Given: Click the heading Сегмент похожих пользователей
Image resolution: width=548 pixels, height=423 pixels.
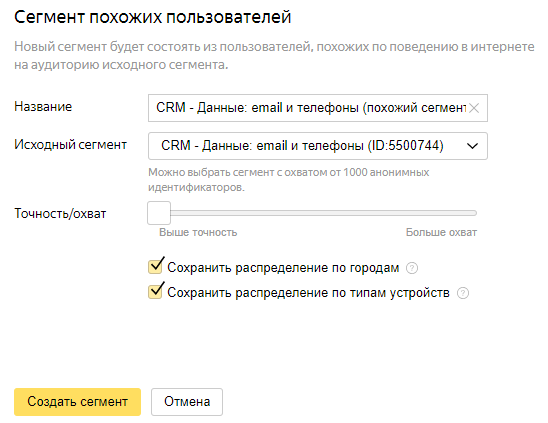Looking at the screenshot, I should 153,17.
